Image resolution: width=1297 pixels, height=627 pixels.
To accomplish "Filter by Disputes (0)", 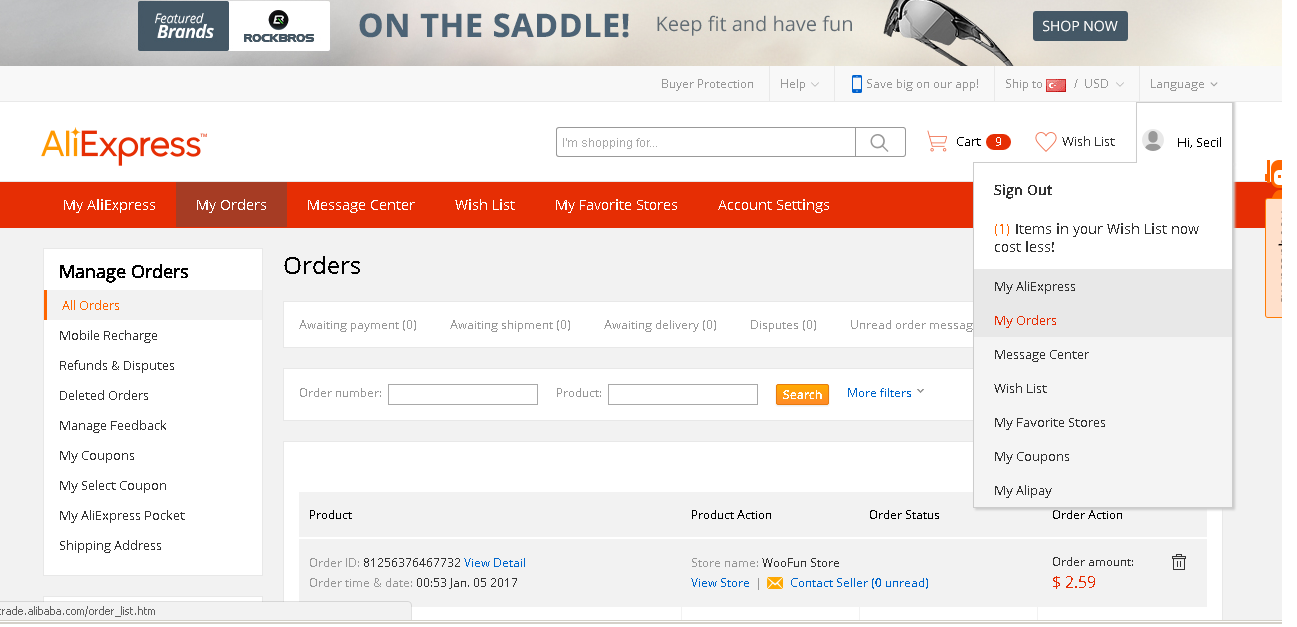I will coord(783,325).
